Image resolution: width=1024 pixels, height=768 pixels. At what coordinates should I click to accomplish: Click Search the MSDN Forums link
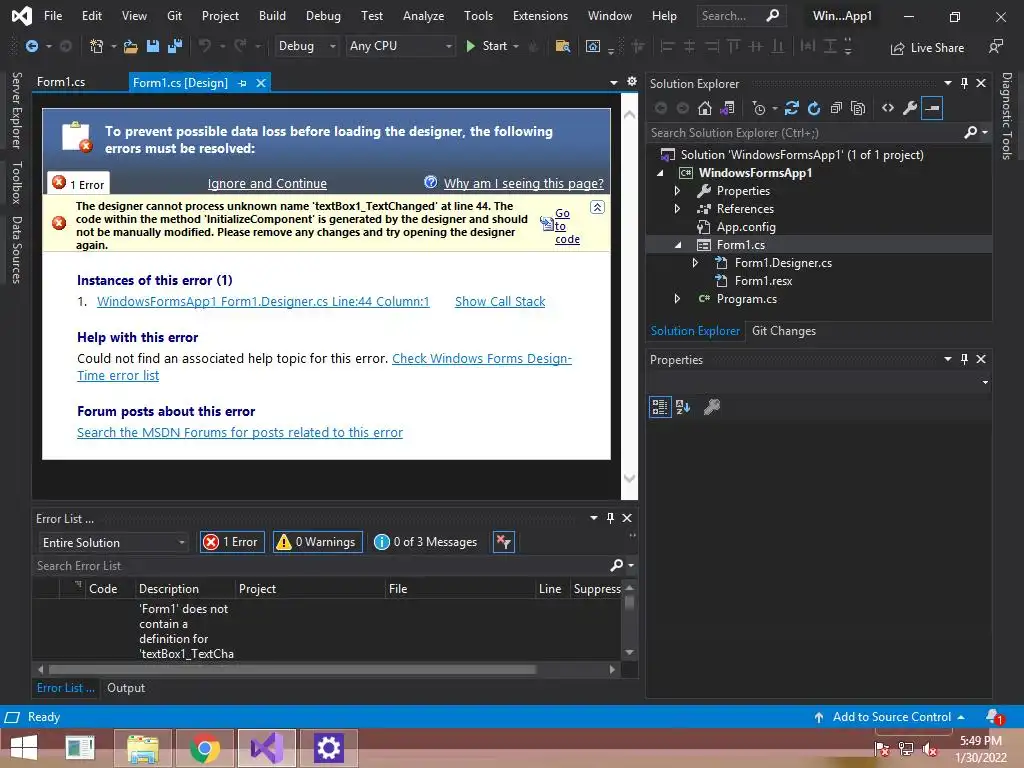[x=240, y=432]
